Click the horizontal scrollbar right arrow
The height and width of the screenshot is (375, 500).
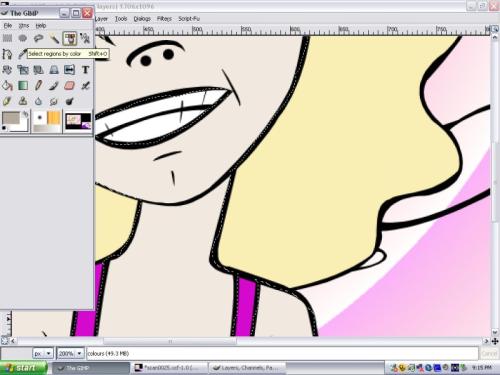(486, 341)
